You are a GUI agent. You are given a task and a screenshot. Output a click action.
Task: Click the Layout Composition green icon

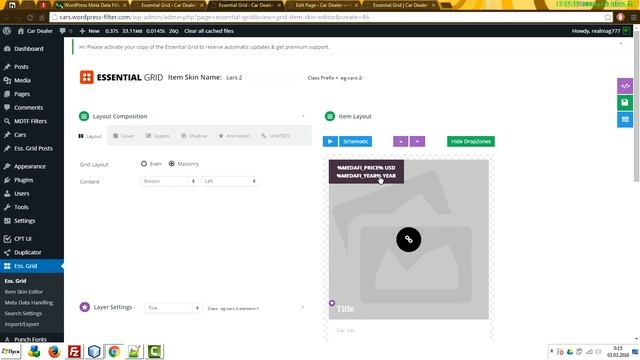84,116
